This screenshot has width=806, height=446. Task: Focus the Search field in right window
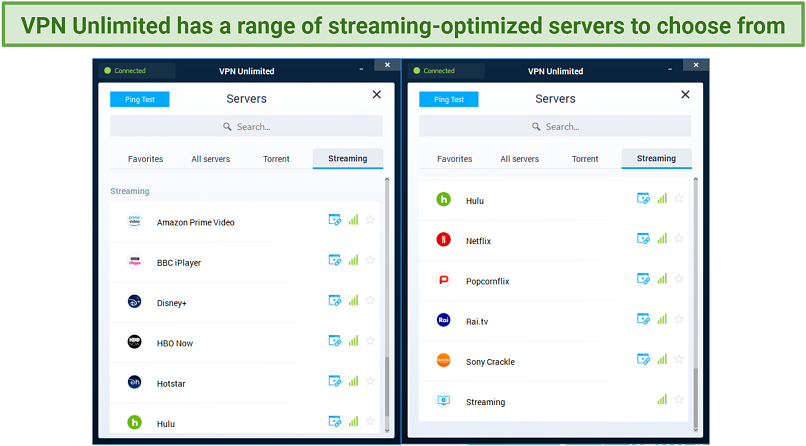[555, 126]
